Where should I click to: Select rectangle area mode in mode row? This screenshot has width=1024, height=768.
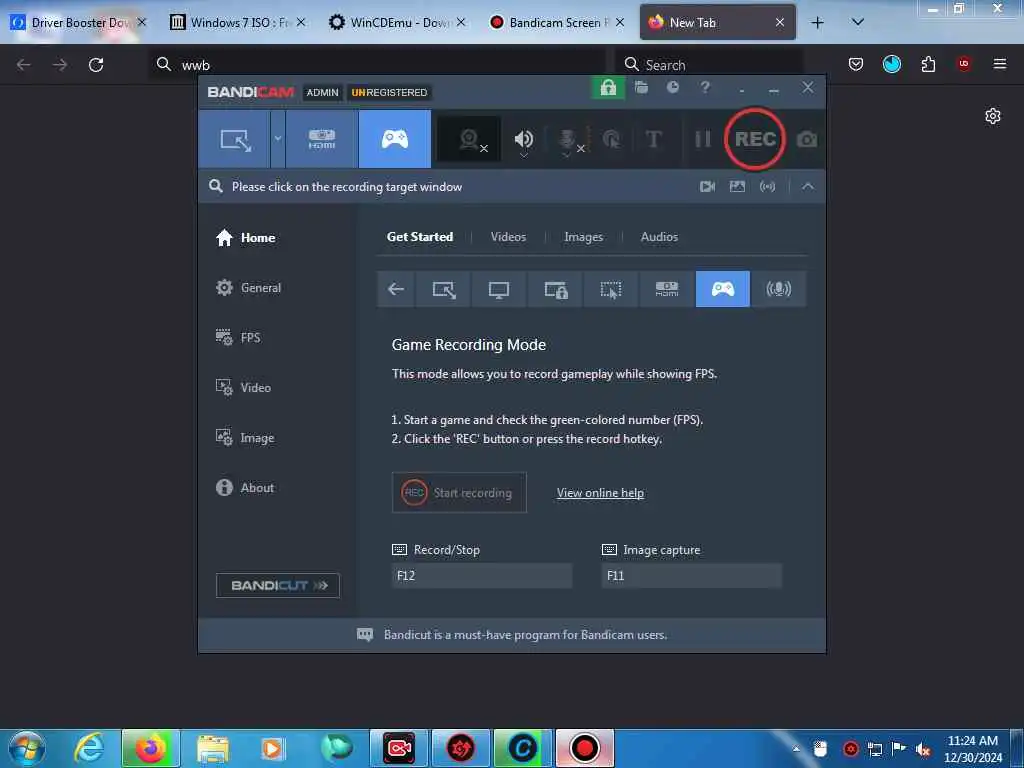click(443, 289)
